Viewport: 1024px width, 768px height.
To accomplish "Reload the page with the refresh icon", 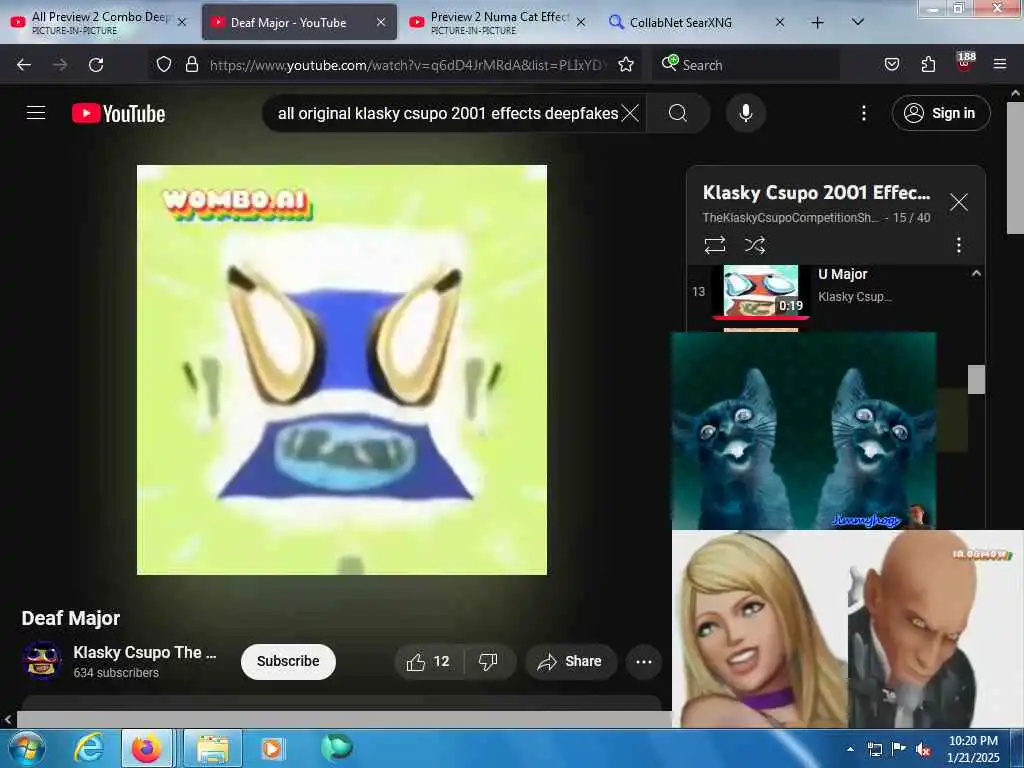I will point(96,65).
